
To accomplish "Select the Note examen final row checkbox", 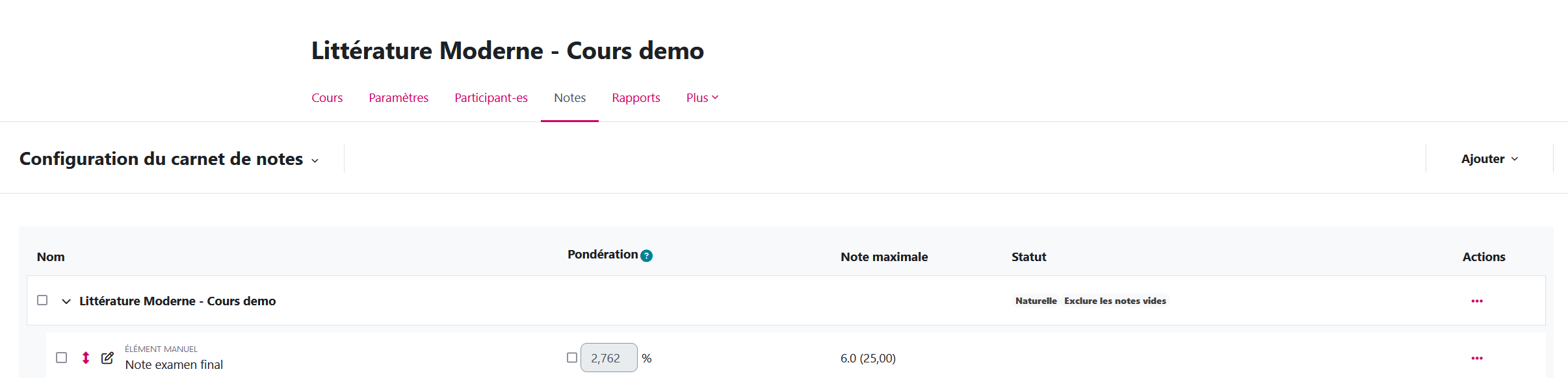I will point(62,358).
